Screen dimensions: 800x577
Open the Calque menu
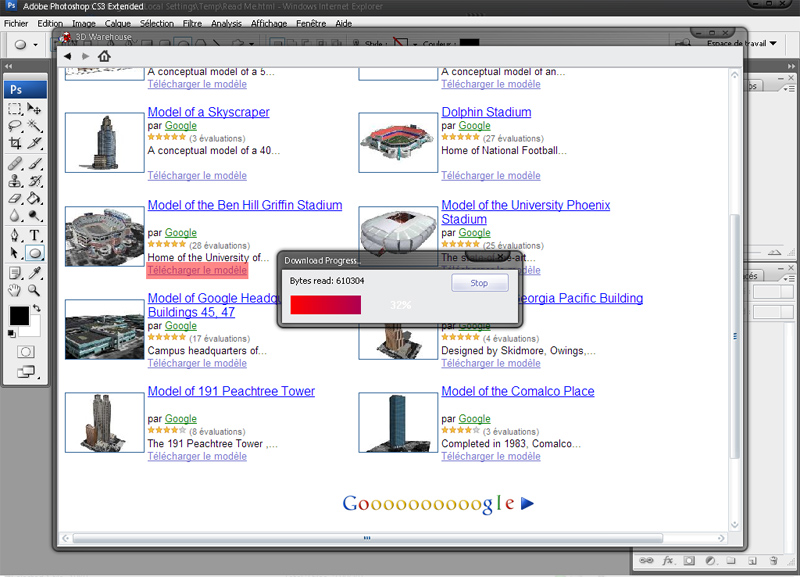click(x=117, y=23)
